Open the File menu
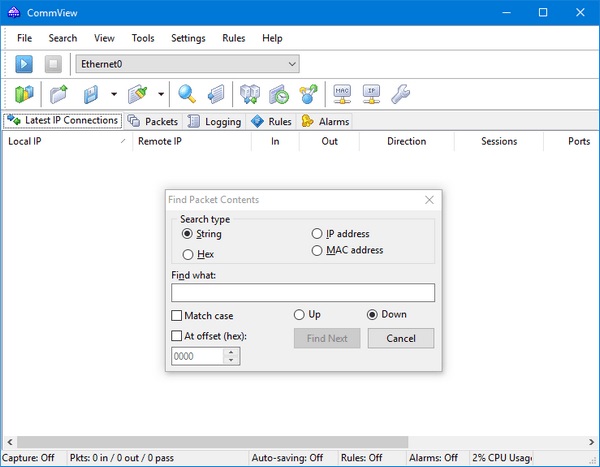Viewport: 600px width, 467px height. 24,38
